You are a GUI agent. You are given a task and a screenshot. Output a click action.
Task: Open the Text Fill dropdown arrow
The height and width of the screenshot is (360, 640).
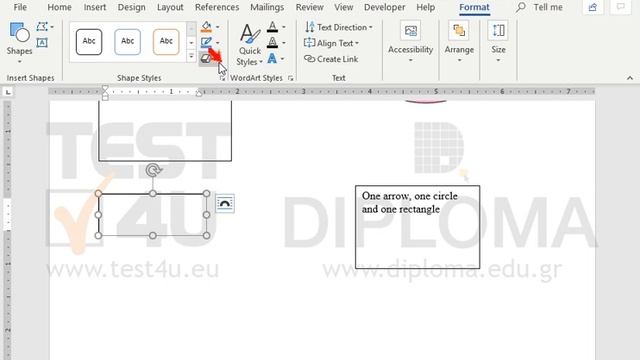pos(284,27)
